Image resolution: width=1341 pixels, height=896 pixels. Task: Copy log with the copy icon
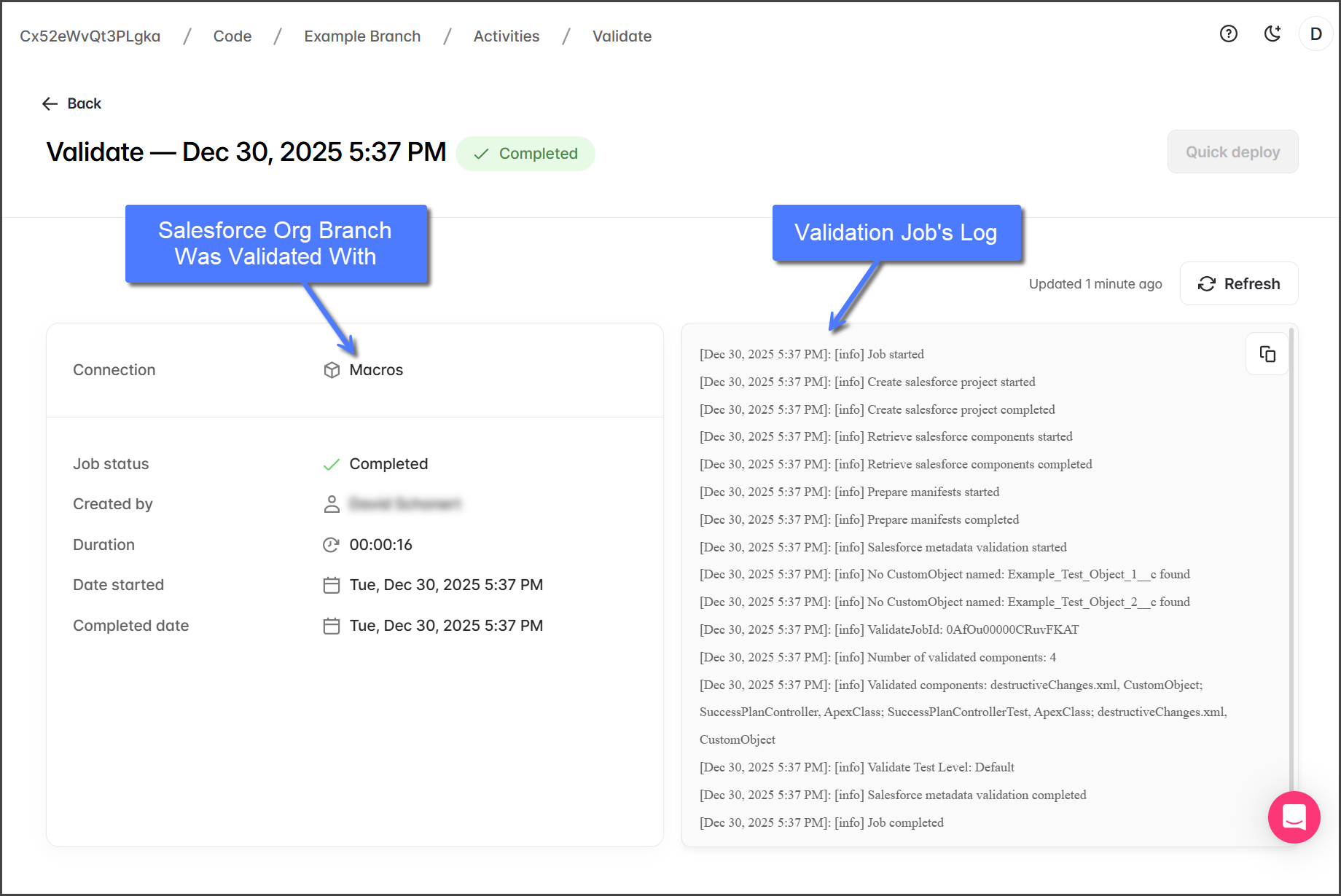(x=1267, y=354)
